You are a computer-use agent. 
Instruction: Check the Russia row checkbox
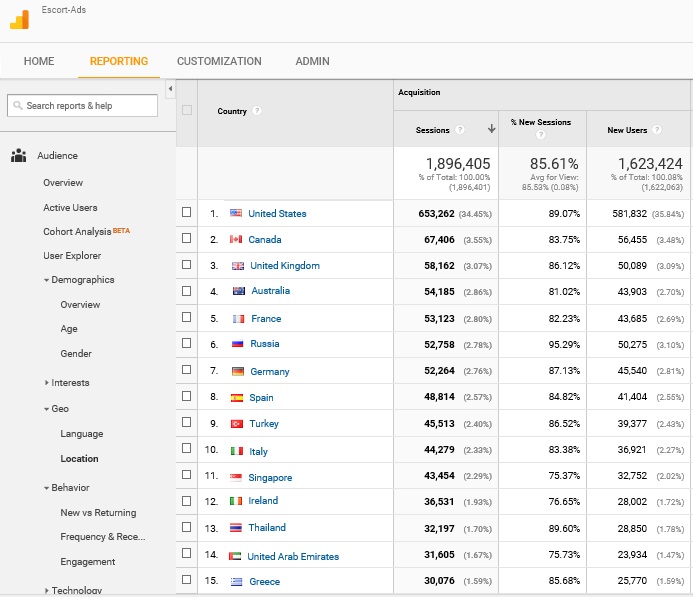[187, 343]
